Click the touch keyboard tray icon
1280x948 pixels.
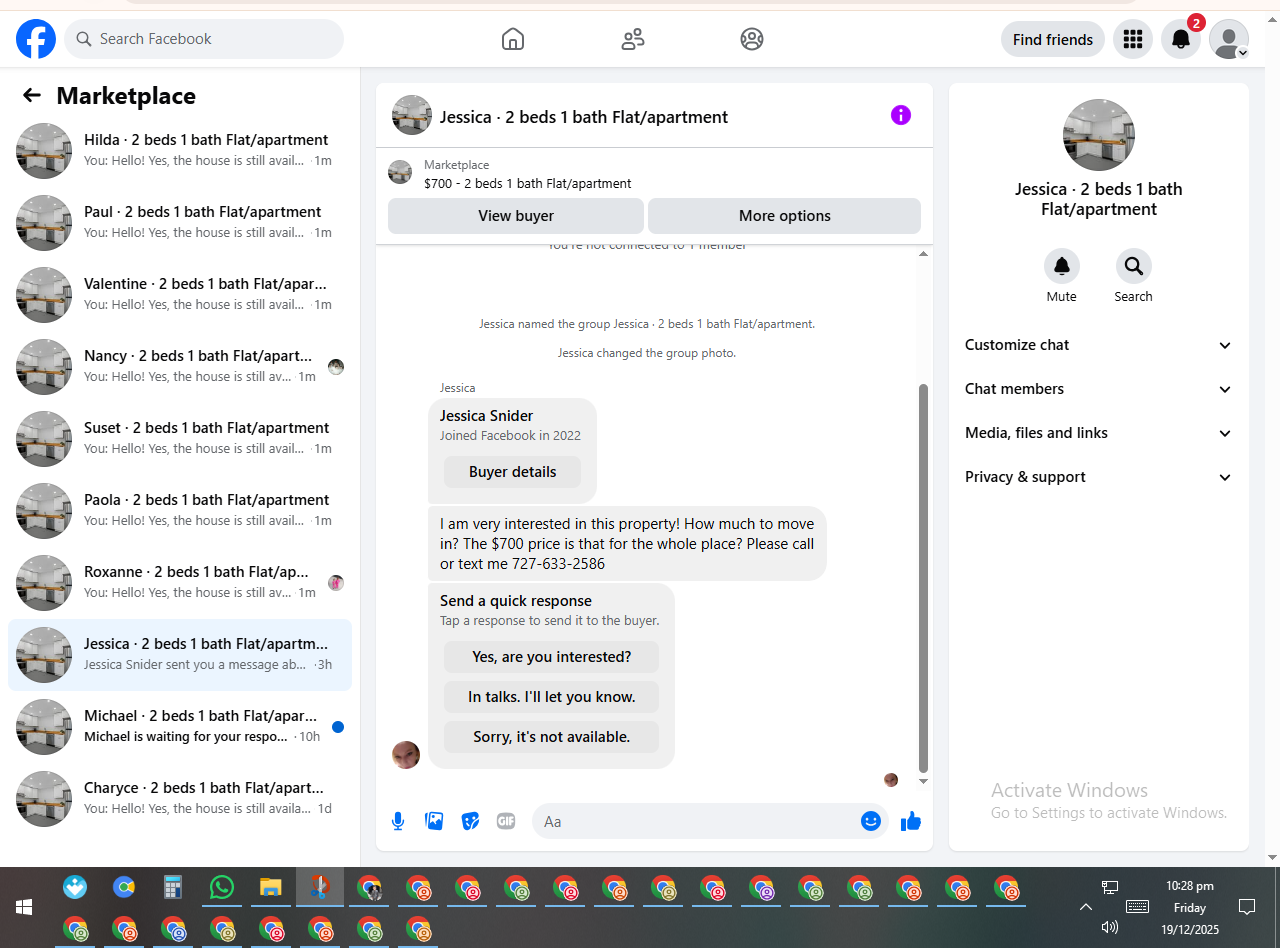point(1137,906)
